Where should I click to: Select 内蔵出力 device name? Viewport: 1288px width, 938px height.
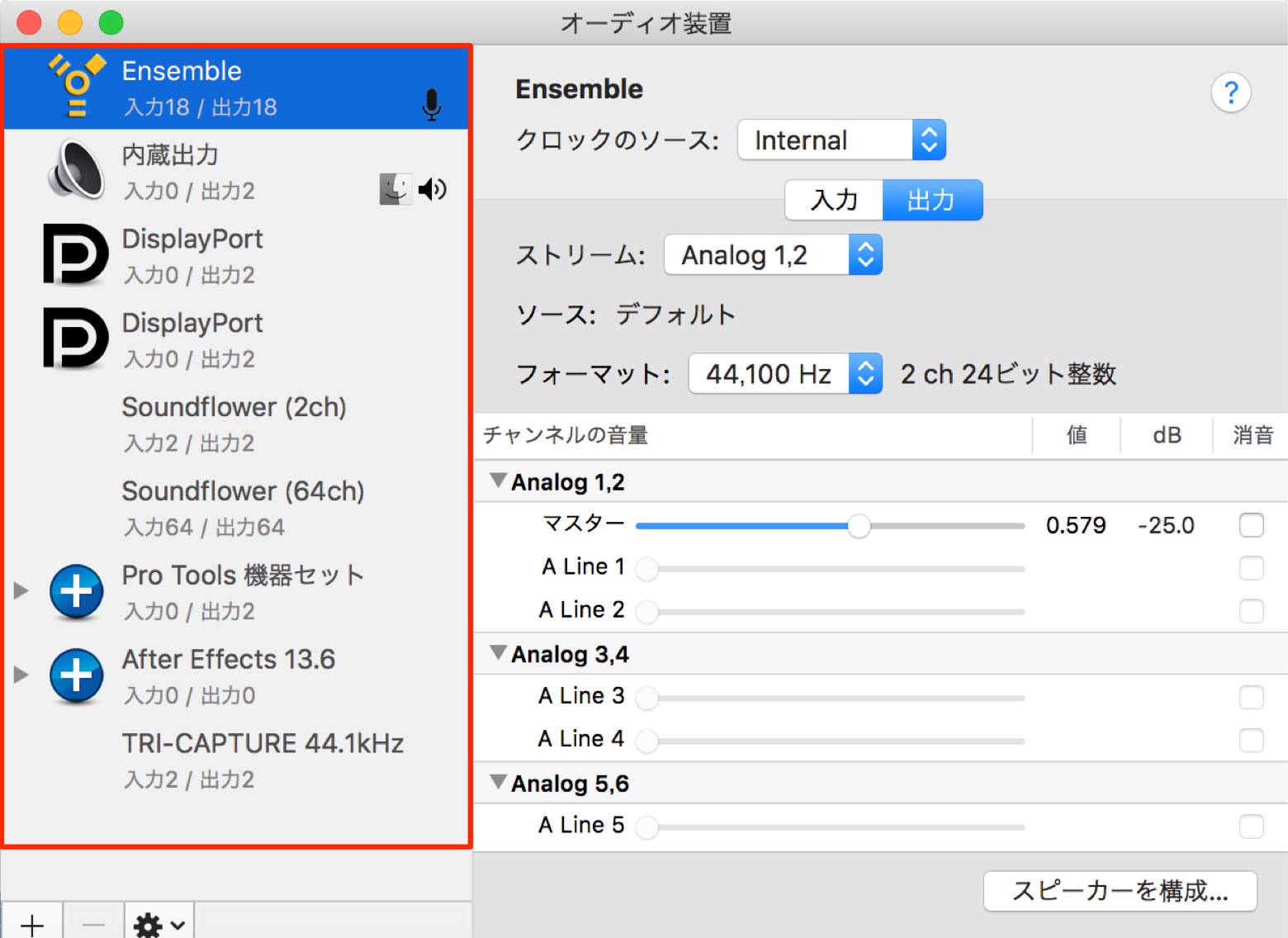(170, 155)
